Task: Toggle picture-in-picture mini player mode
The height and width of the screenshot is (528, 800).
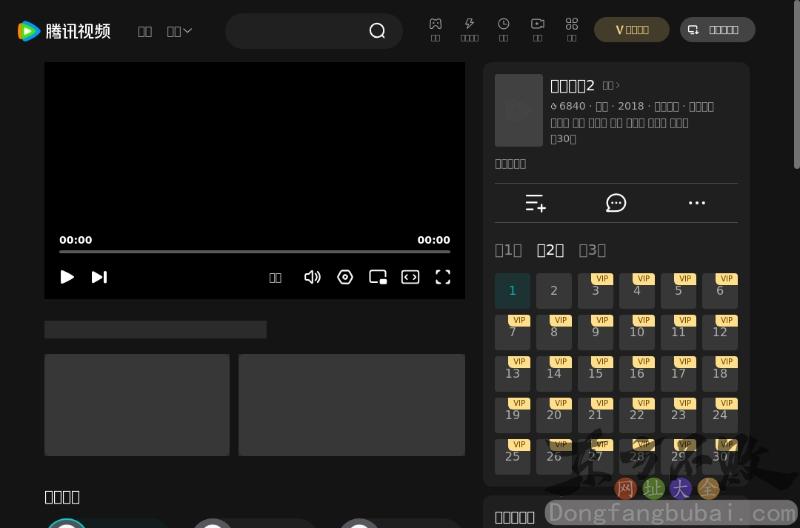Action: point(378,277)
